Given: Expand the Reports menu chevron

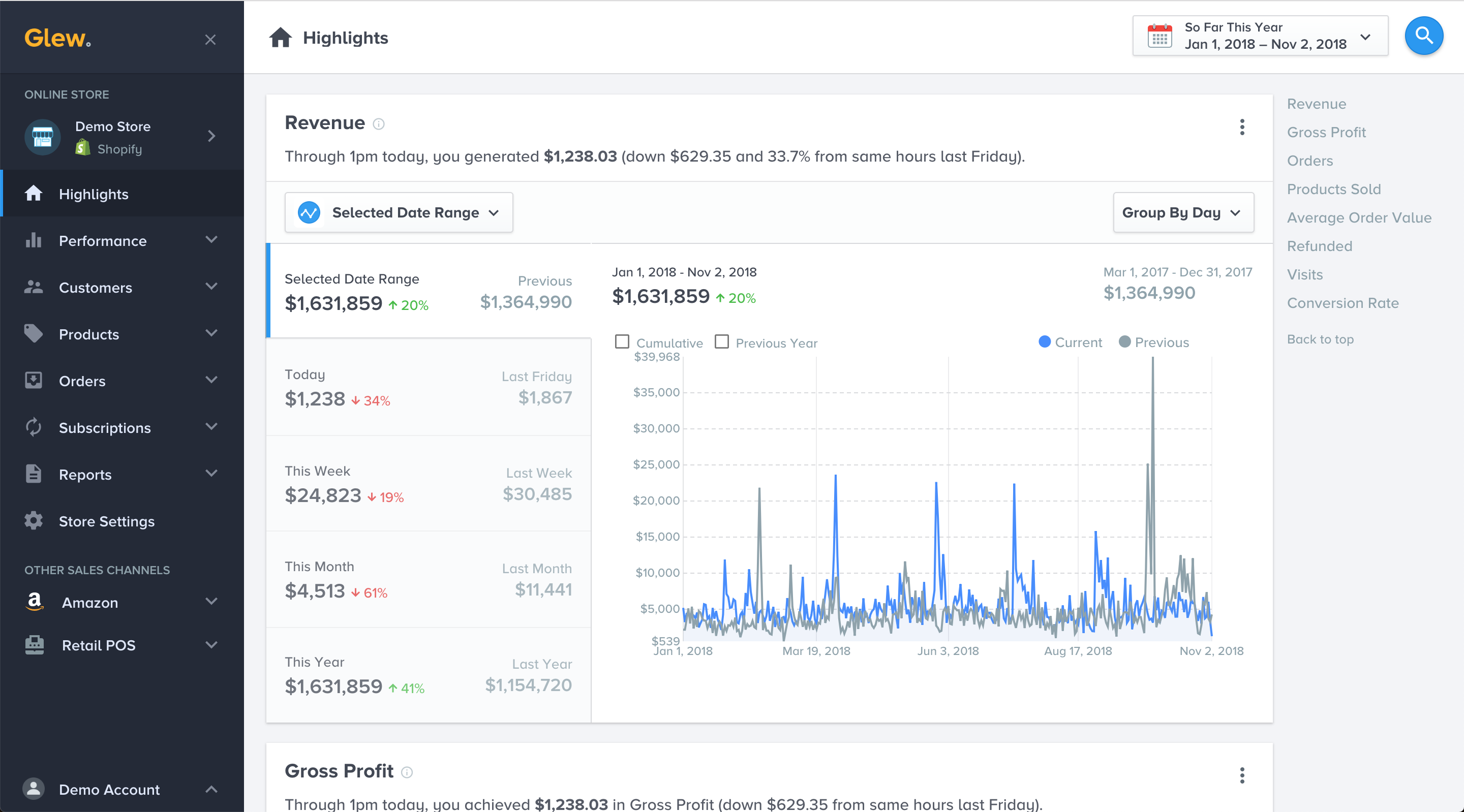Looking at the screenshot, I should (211, 473).
